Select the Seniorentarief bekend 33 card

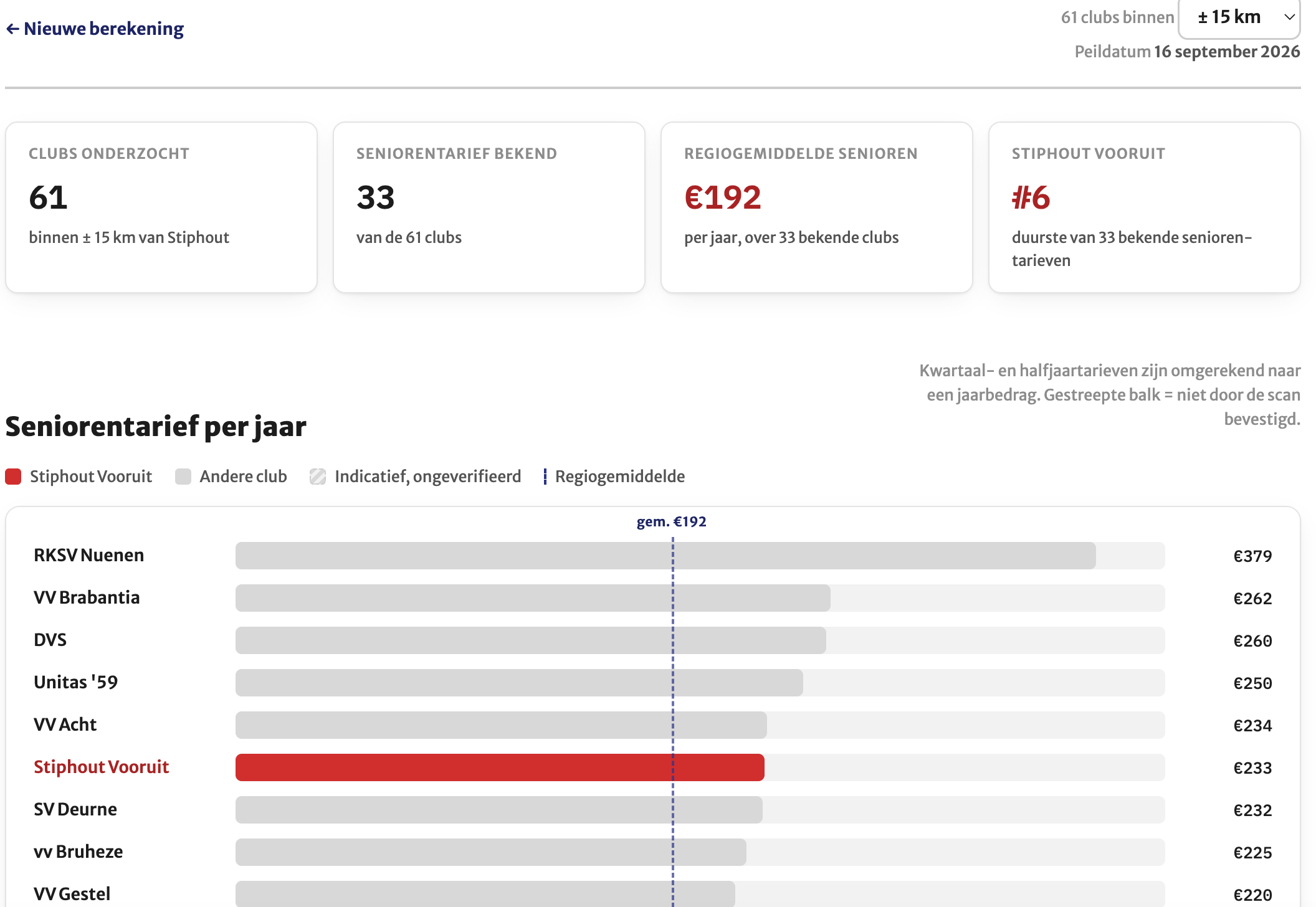489,207
